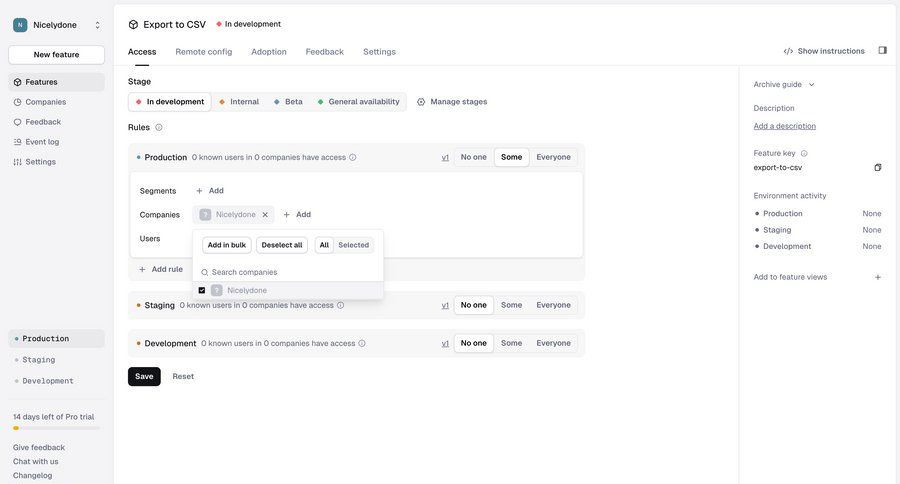
Task: Collapse the right sidebar panel icon
Action: (882, 50)
